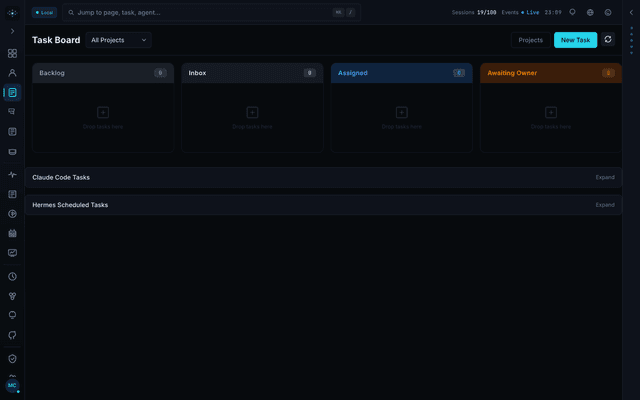The width and height of the screenshot is (640, 400).
Task: Expand the right panel with the chevron
Action: click(x=631, y=13)
